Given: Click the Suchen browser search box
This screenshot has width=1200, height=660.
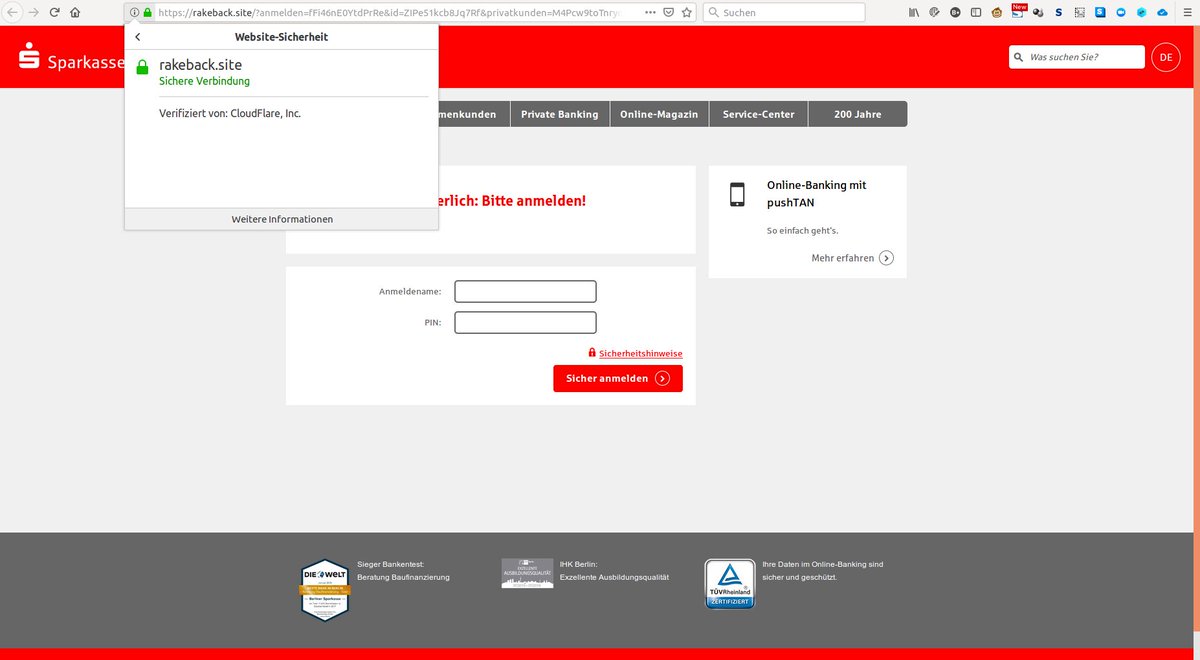Looking at the screenshot, I should click(784, 12).
